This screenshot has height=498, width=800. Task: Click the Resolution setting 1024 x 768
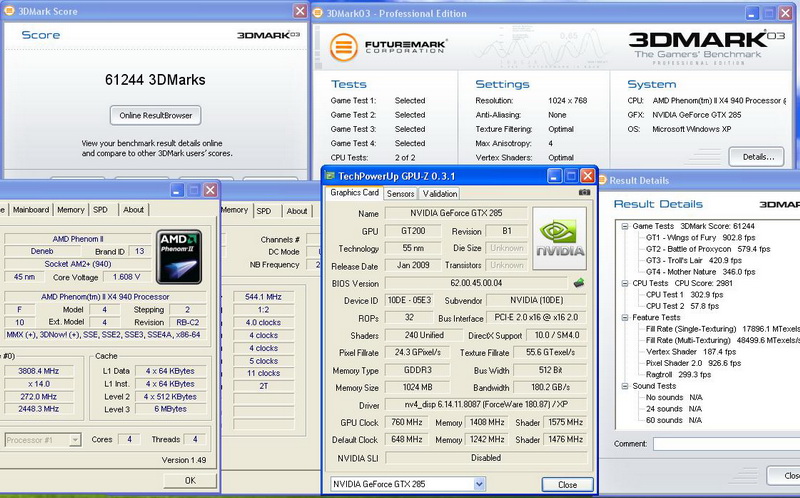click(567, 101)
